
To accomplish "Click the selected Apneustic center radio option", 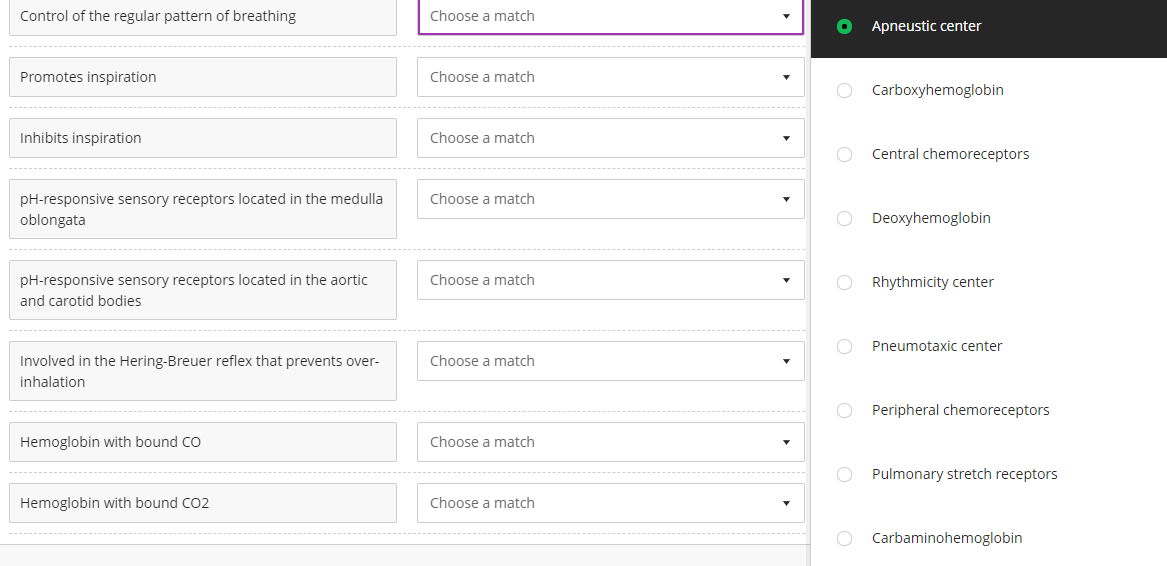I will (844, 26).
